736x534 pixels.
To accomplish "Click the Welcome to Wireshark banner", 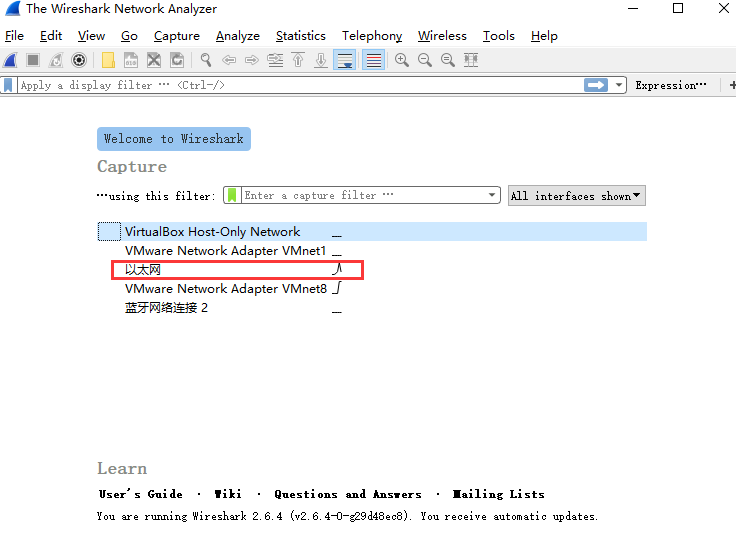I will tap(174, 139).
